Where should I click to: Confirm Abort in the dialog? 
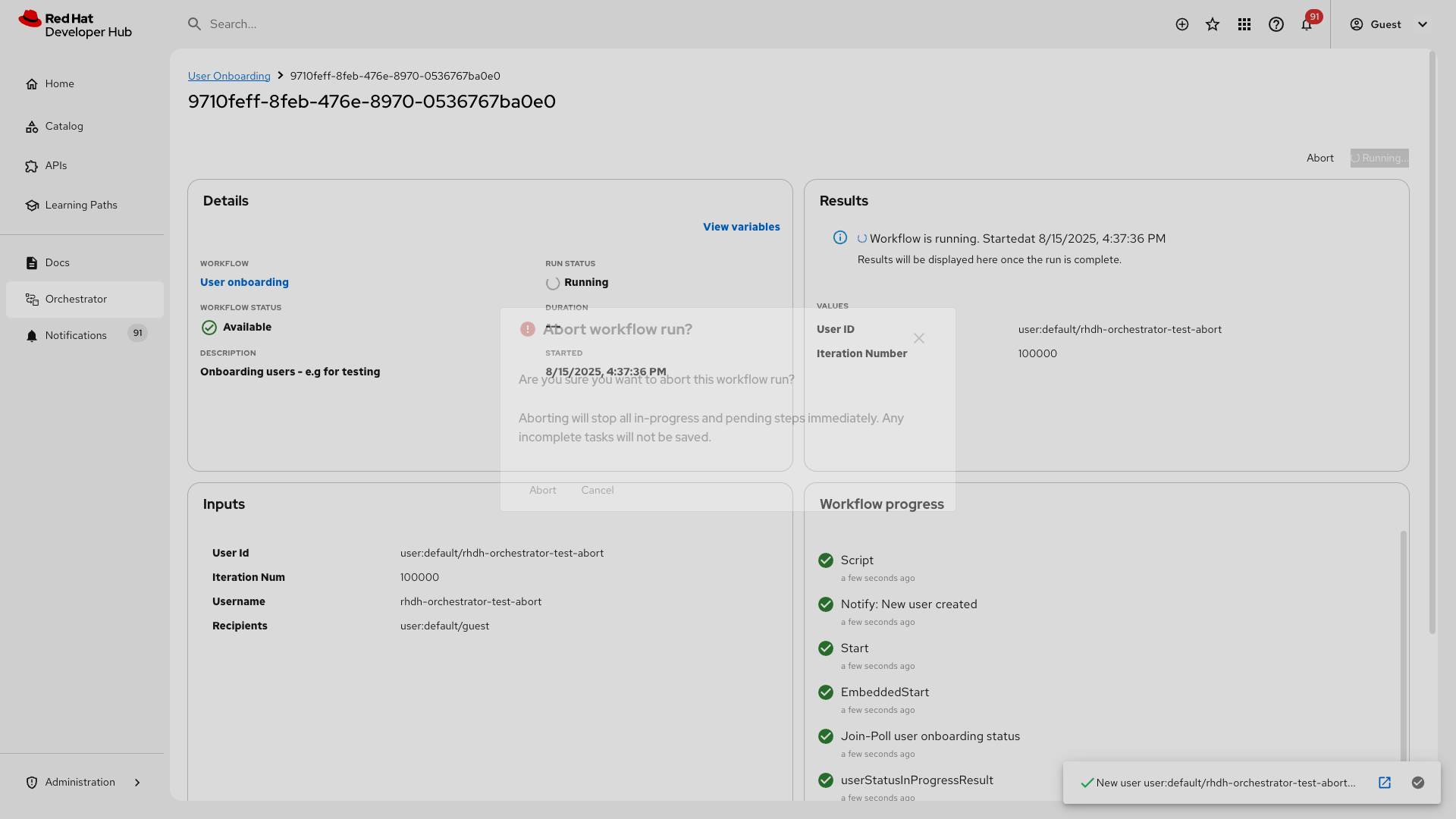click(x=542, y=491)
